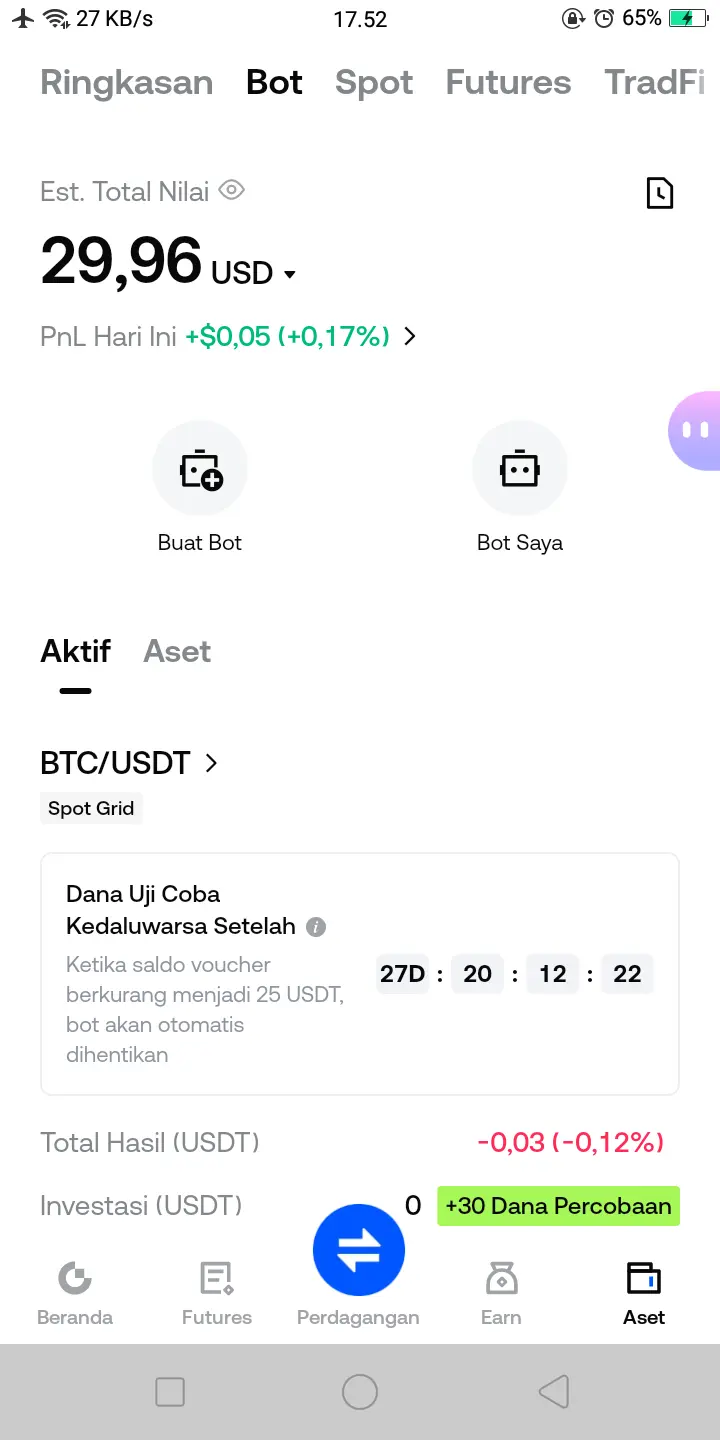Image resolution: width=720 pixels, height=1440 pixels.
Task: Tap the Android back navigation button
Action: [553, 1391]
